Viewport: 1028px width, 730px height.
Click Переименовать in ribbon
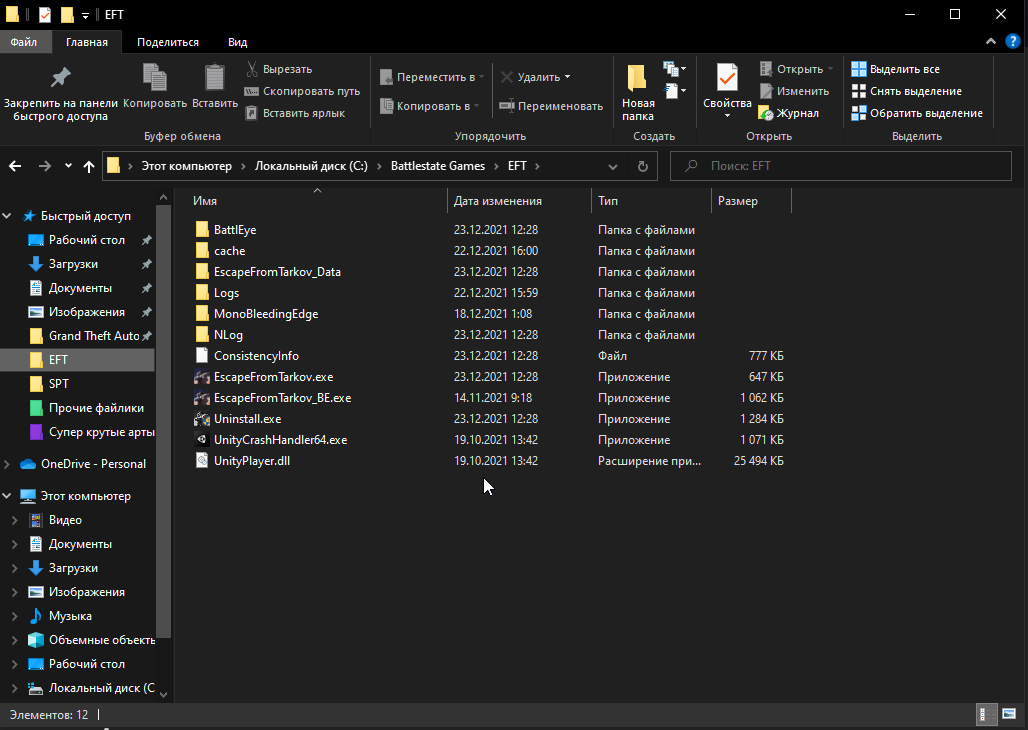tap(551, 106)
